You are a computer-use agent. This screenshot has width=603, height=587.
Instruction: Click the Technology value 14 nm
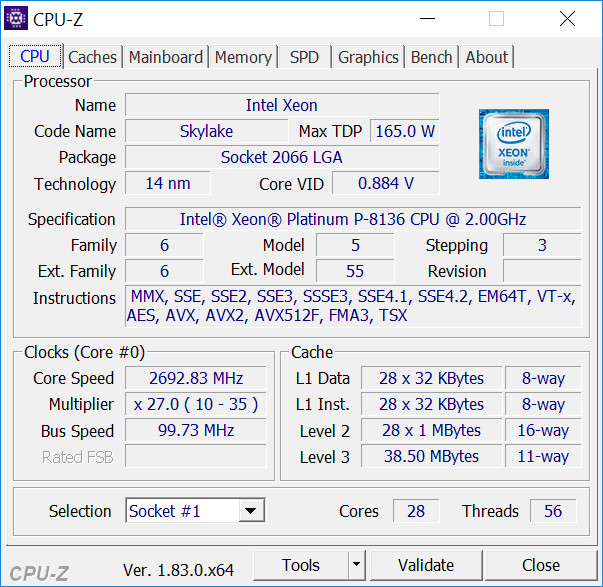[x=168, y=183]
